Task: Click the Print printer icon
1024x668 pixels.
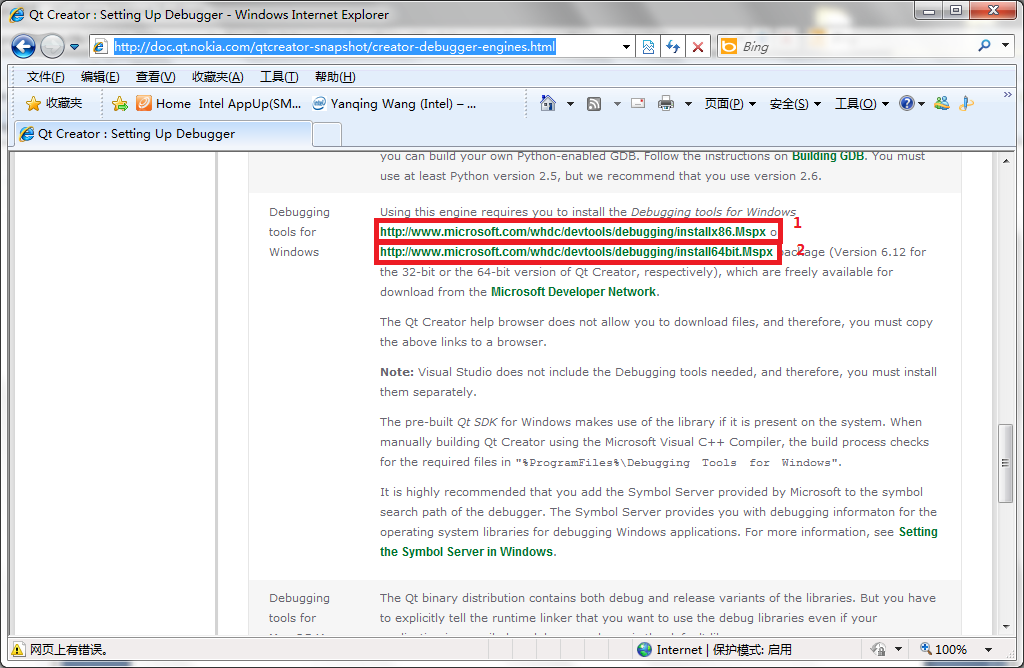Action: pyautogui.click(x=666, y=103)
